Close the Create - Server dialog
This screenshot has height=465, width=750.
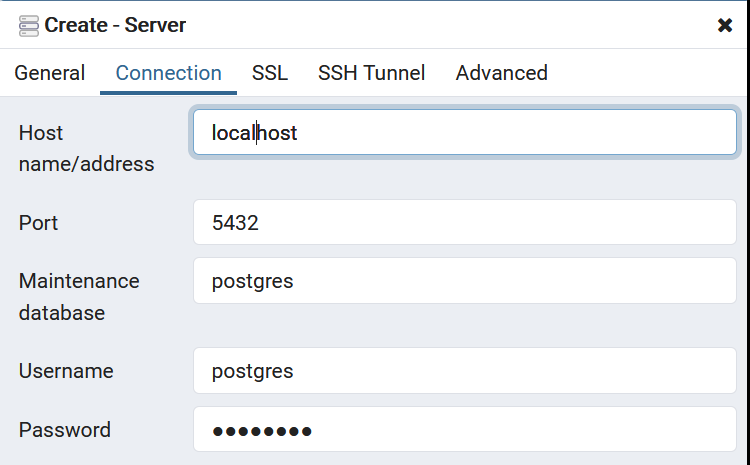pyautogui.click(x=725, y=25)
